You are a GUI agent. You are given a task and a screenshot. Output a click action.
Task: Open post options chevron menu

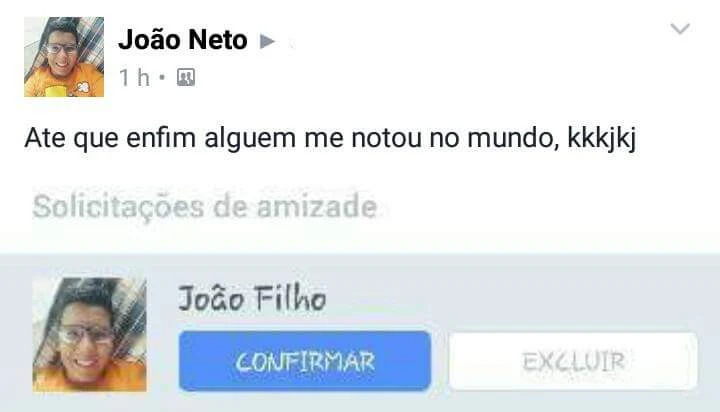pyautogui.click(x=680, y=29)
